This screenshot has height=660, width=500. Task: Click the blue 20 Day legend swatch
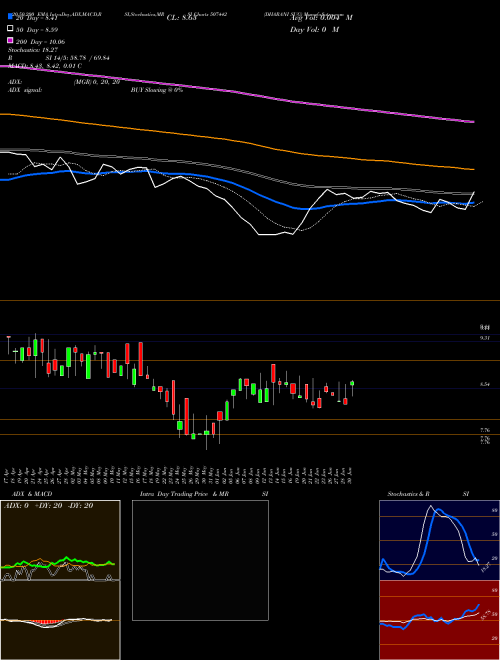(x=11, y=17)
